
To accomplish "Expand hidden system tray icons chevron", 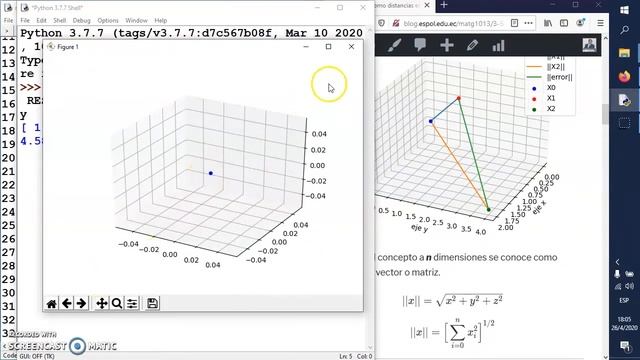I will [618, 262].
